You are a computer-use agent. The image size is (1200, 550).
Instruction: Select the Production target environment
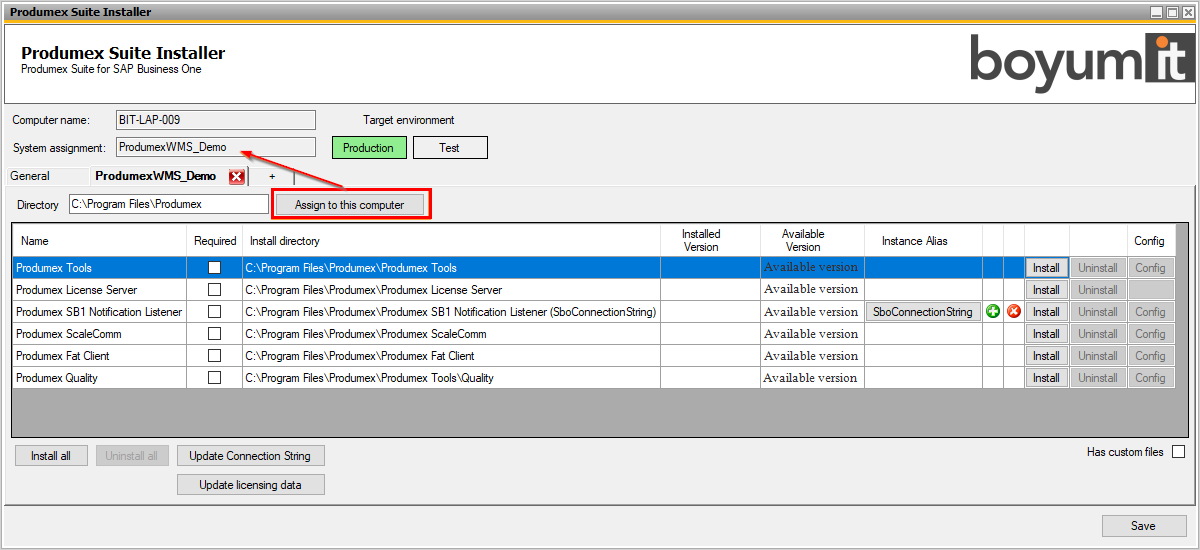coord(369,148)
